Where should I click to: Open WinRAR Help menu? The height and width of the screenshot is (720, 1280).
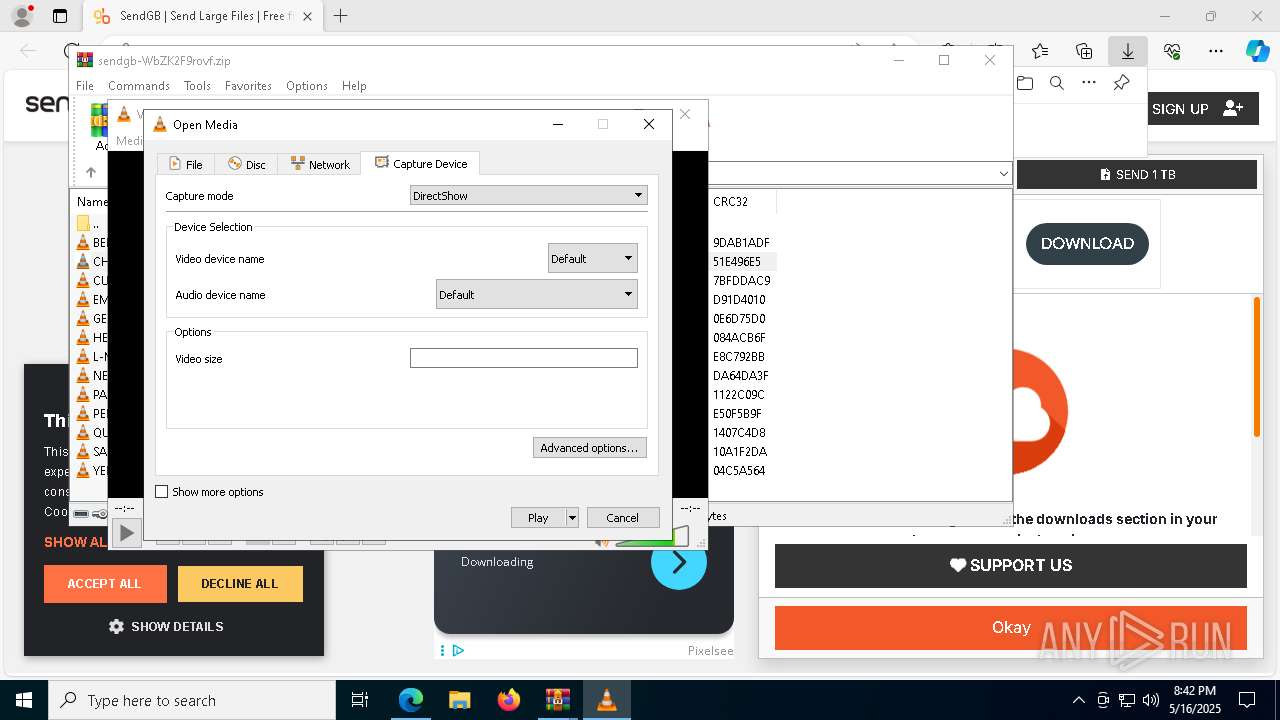point(354,86)
